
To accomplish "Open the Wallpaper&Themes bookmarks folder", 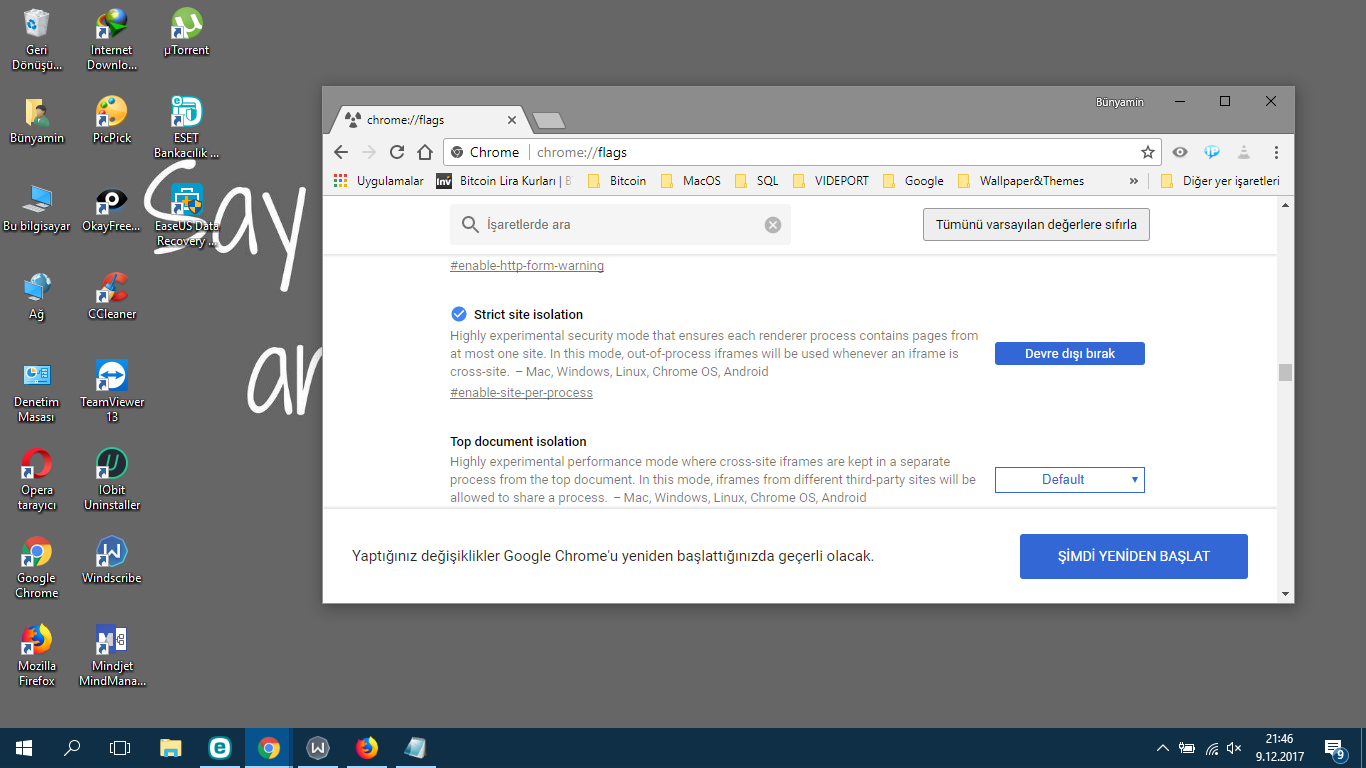I will point(1020,181).
